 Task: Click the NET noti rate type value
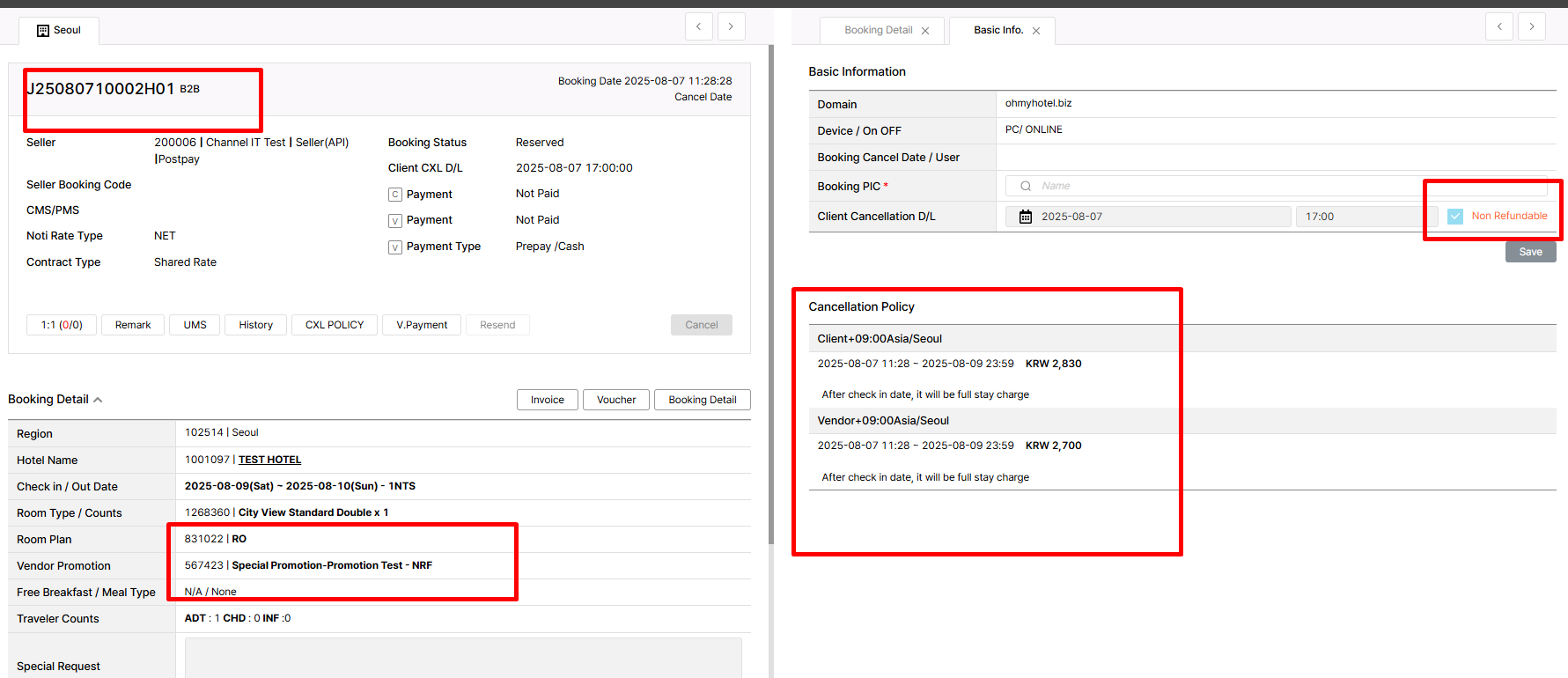(165, 236)
